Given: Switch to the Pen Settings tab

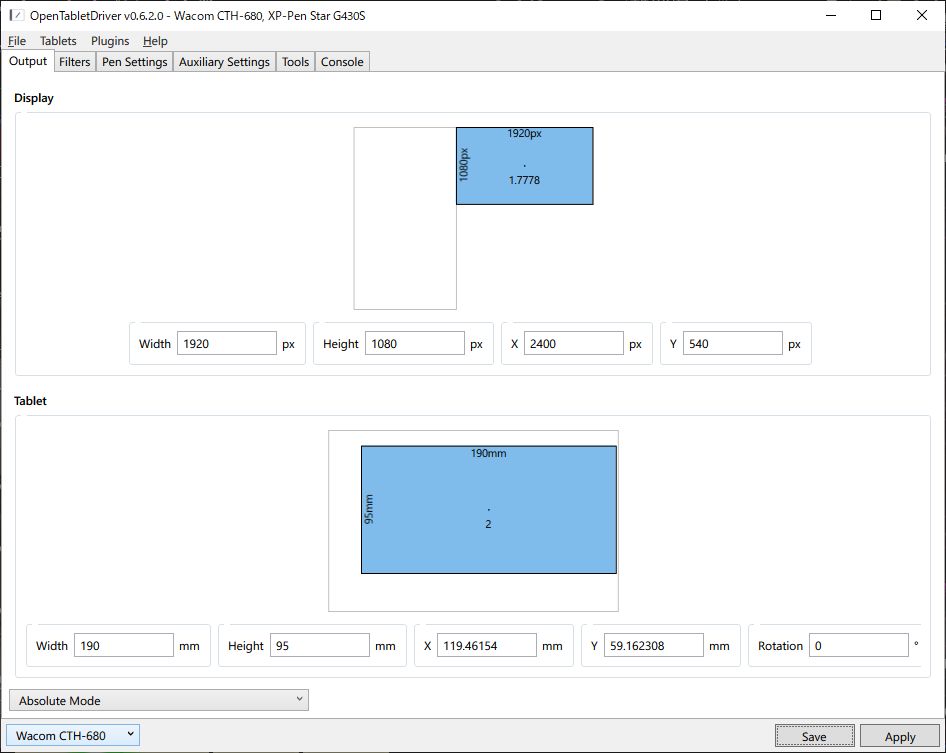Looking at the screenshot, I should (135, 62).
